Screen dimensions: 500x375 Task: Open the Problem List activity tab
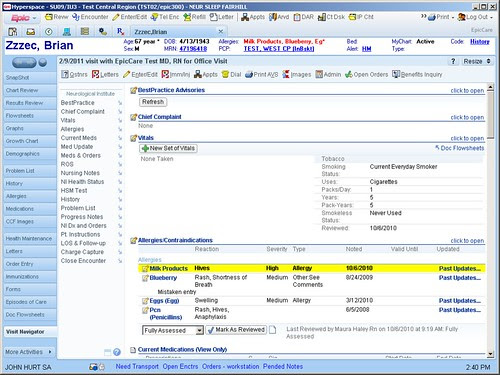click(x=30, y=170)
